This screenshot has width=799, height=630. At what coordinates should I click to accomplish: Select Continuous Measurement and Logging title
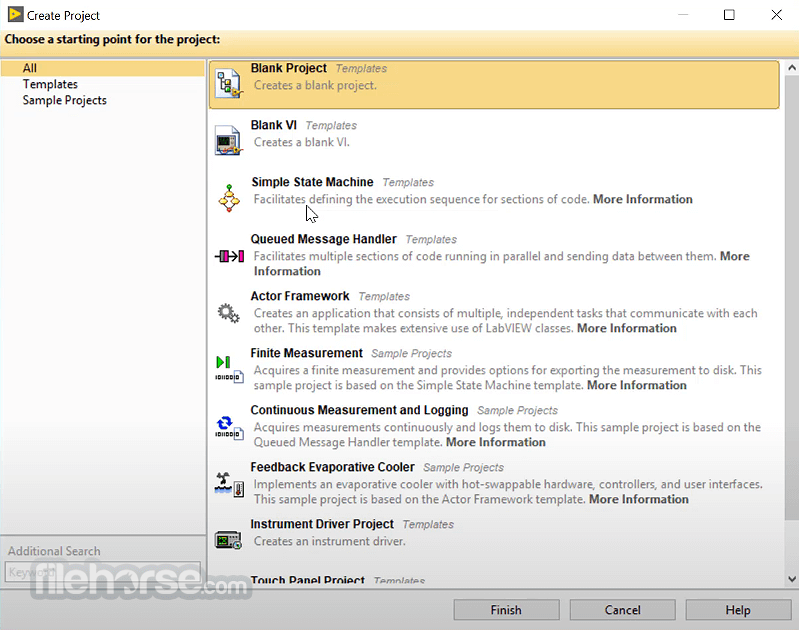click(359, 410)
